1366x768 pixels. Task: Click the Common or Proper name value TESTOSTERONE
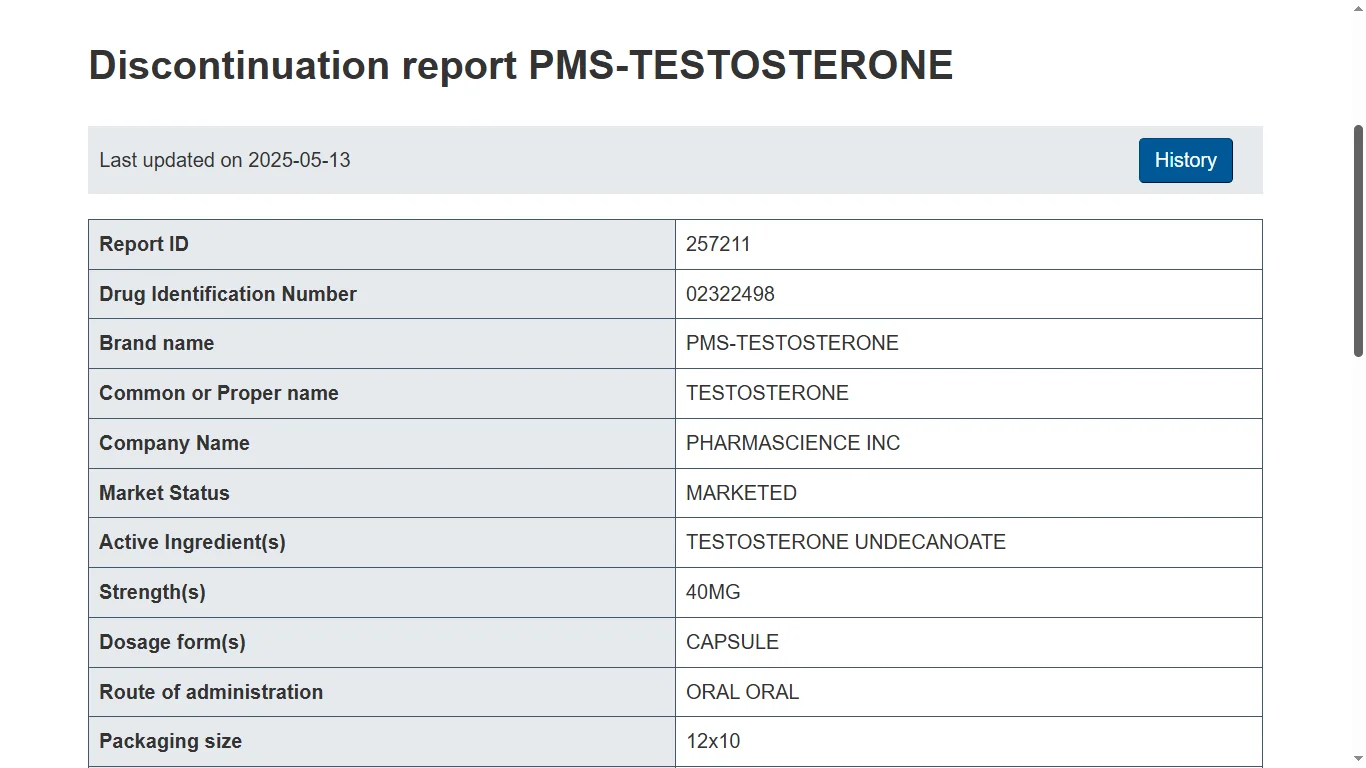(x=767, y=393)
